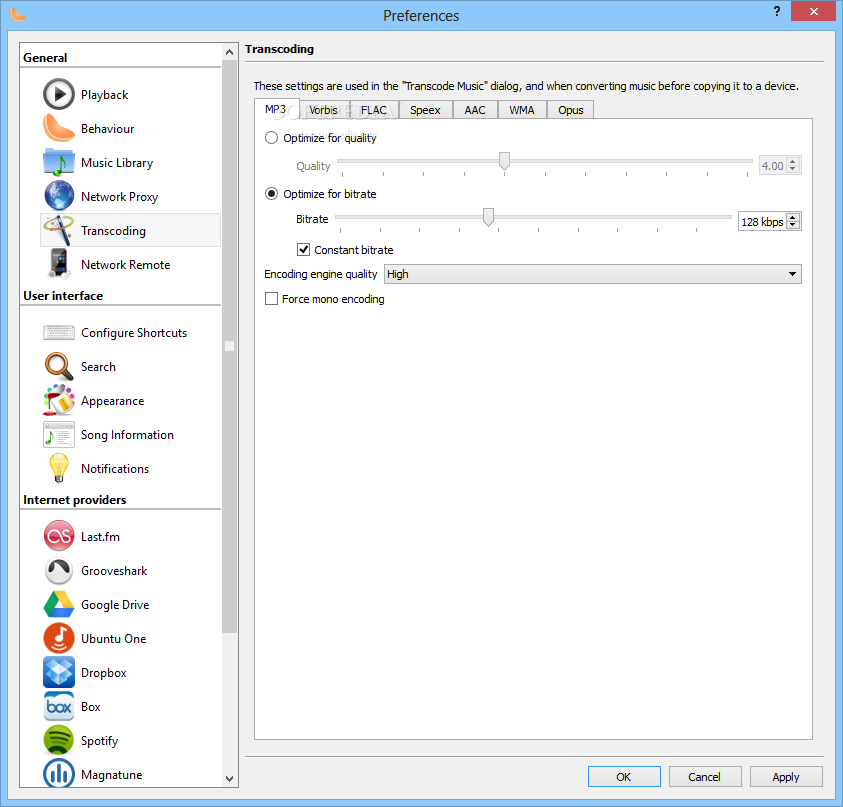
Task: Switch to the Speex tab
Action: pyautogui.click(x=425, y=110)
